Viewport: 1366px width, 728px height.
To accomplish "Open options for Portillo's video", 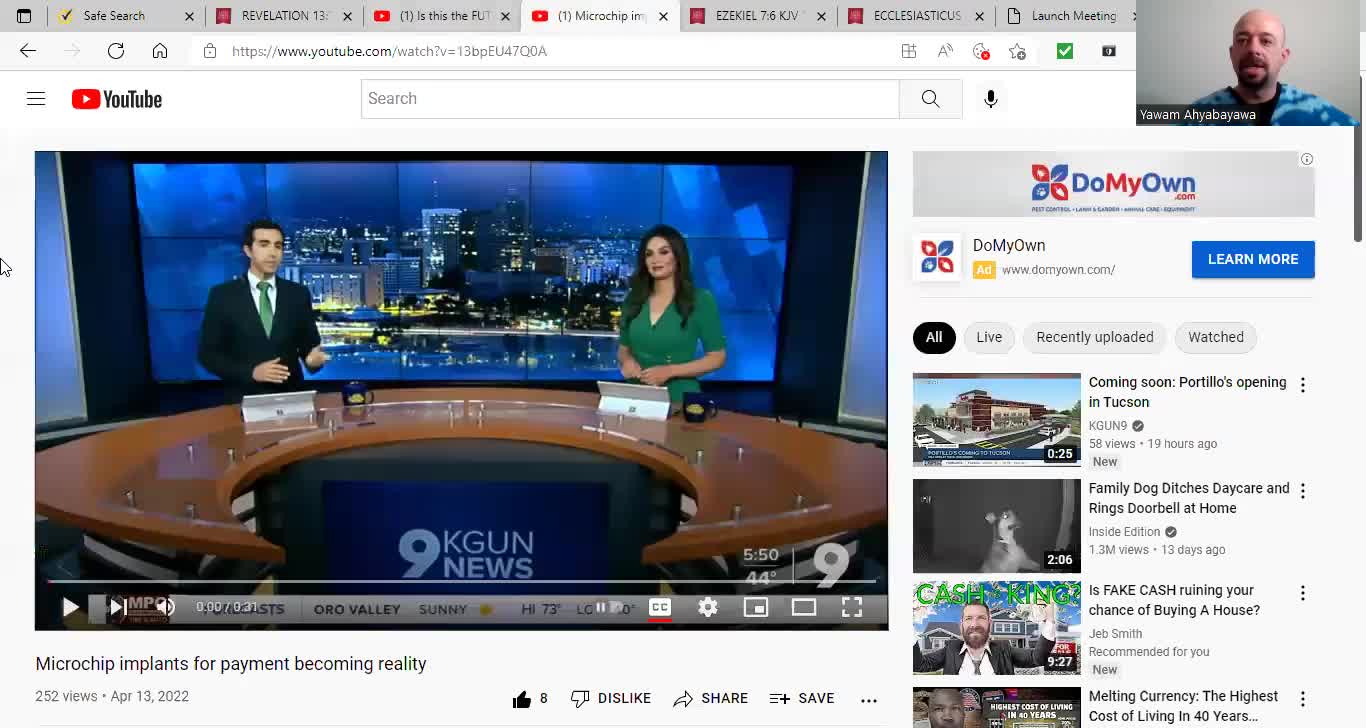I will pyautogui.click(x=1303, y=385).
